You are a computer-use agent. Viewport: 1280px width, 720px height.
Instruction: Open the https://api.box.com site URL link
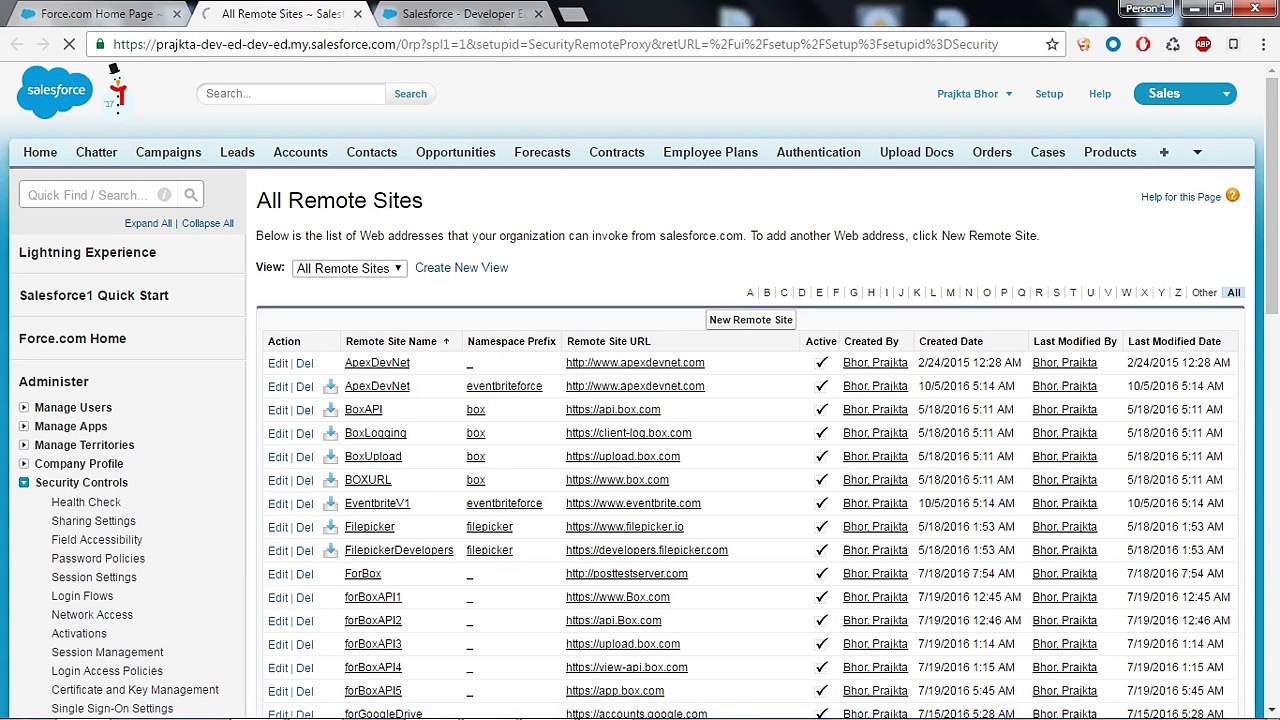613,410
